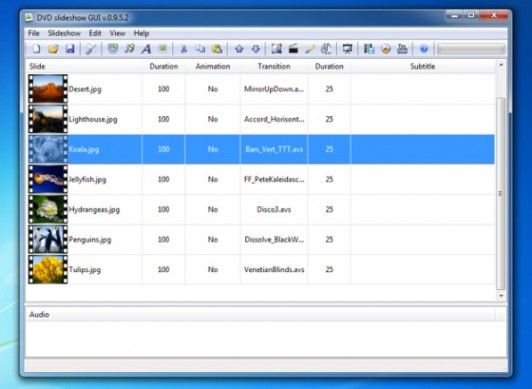Click the orange disc icon in the toolbar
This screenshot has height=389, width=532.
[x=386, y=49]
